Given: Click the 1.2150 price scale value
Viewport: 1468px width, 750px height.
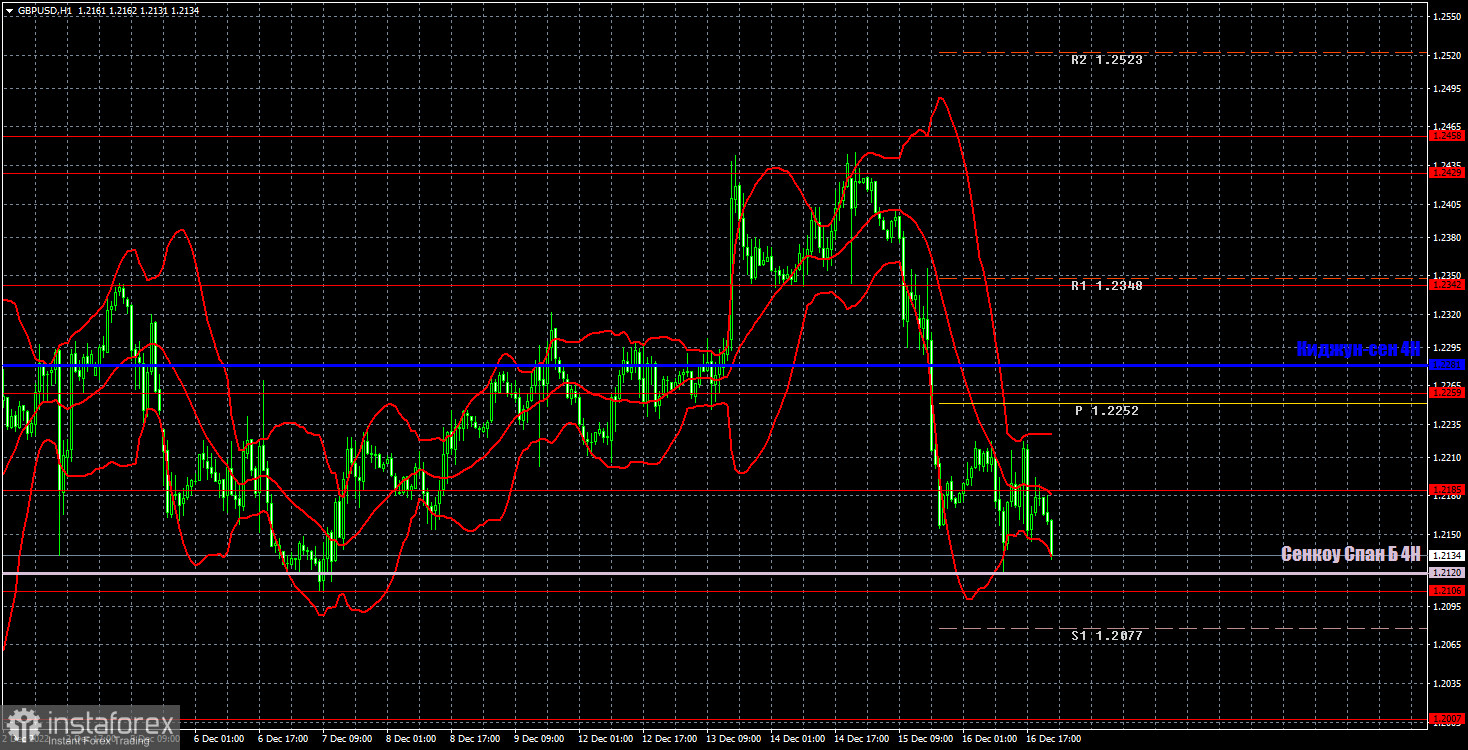Looking at the screenshot, I should [x=1448, y=534].
